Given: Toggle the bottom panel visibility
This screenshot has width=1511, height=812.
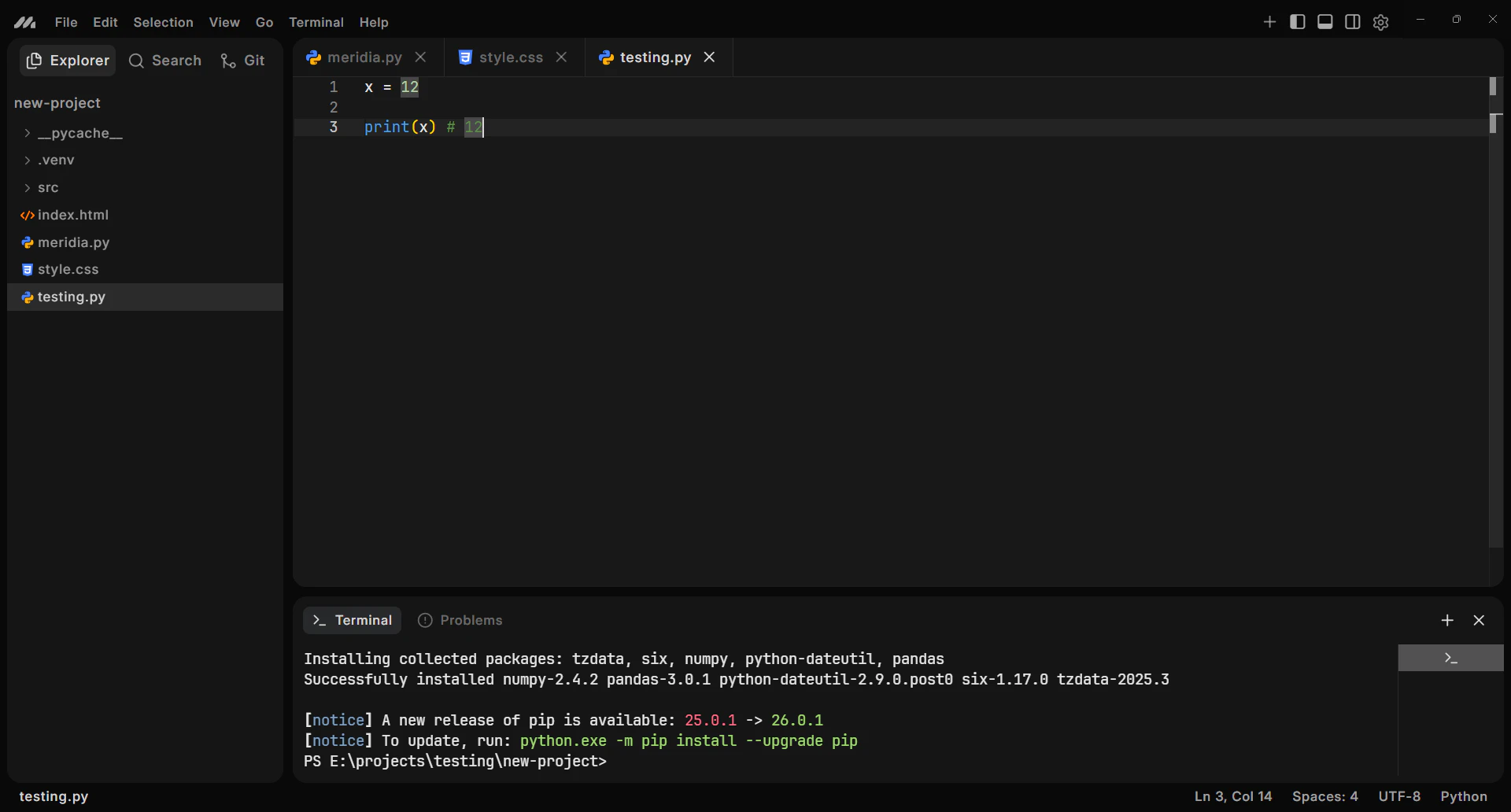Looking at the screenshot, I should (1325, 22).
